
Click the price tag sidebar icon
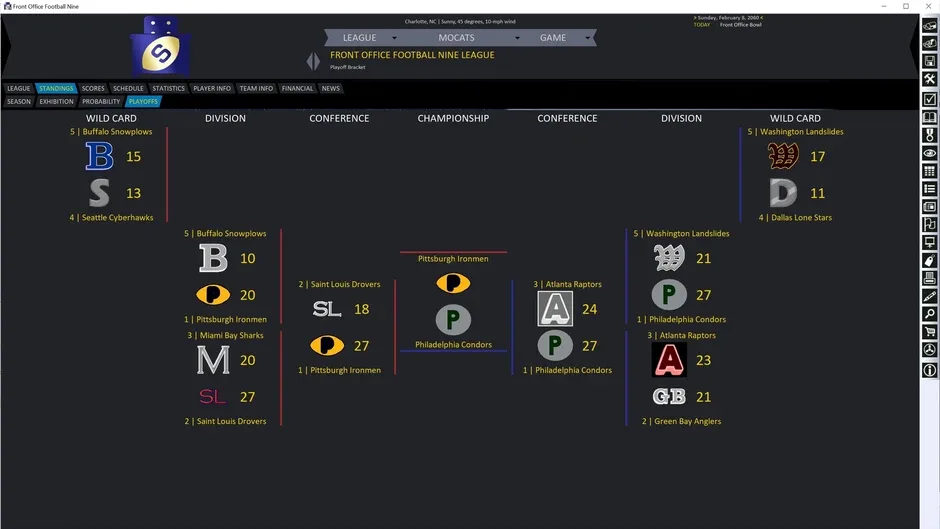click(x=929, y=260)
